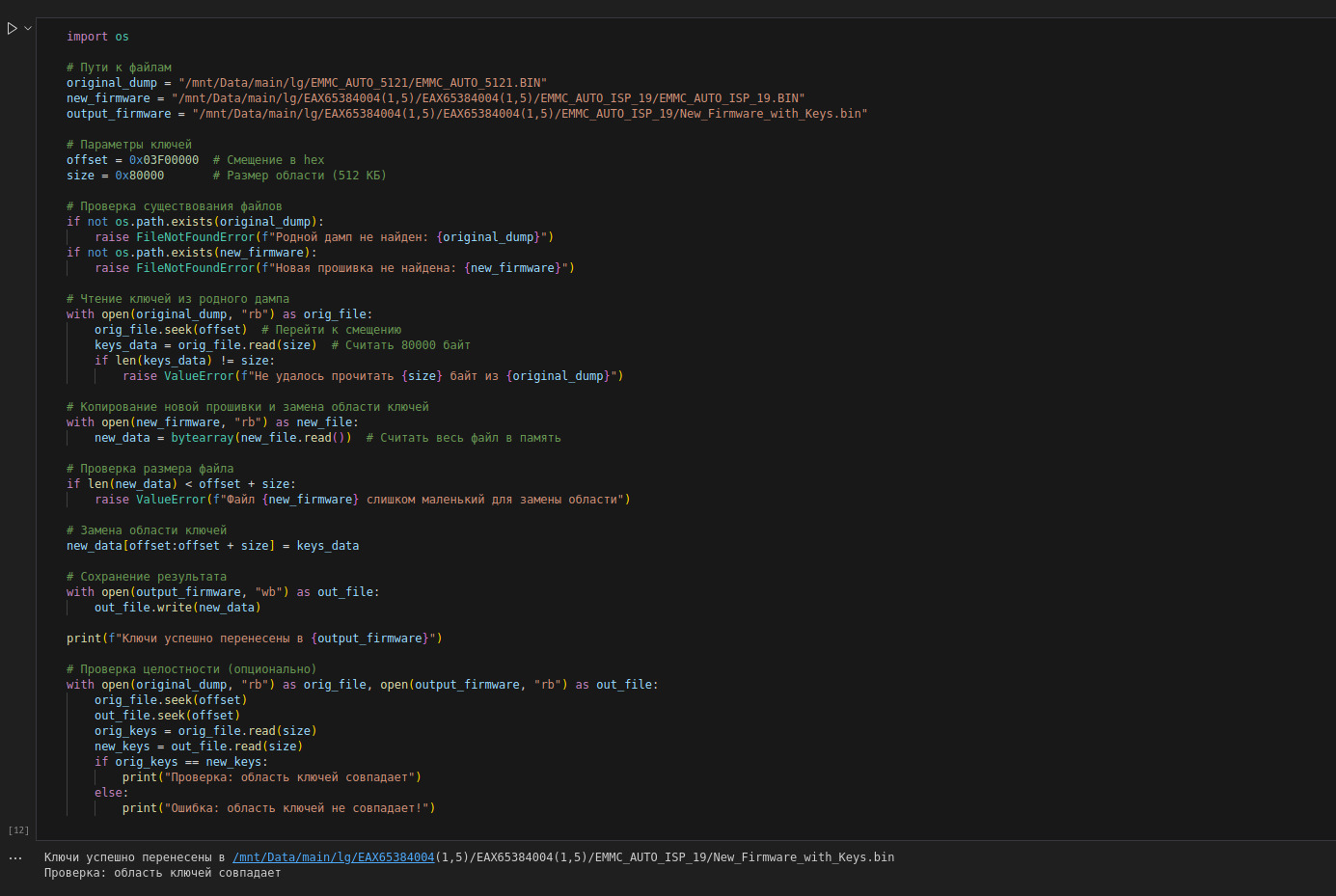
Task: Click the 'if orig_keys == new_keys:' line
Action: coord(181,762)
